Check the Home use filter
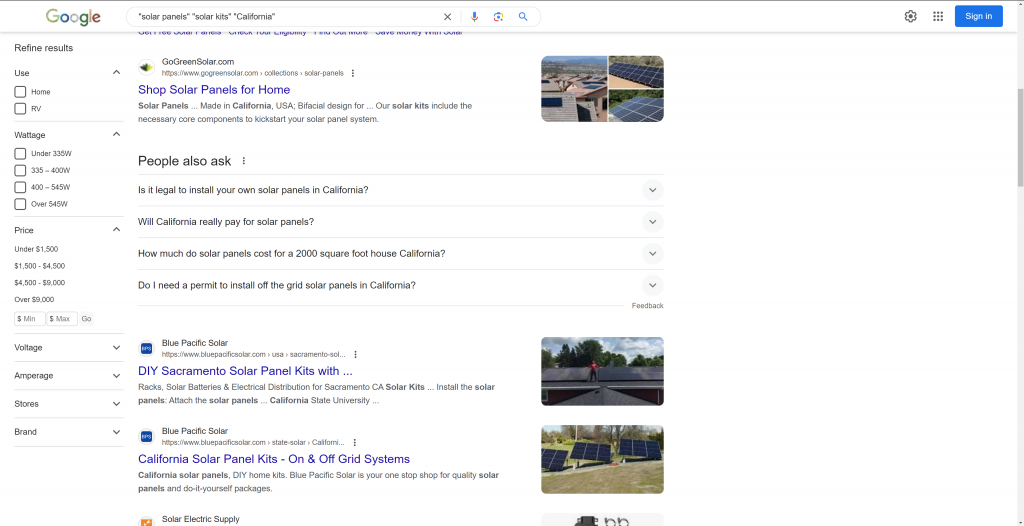This screenshot has height=526, width=1024. pyautogui.click(x=20, y=92)
